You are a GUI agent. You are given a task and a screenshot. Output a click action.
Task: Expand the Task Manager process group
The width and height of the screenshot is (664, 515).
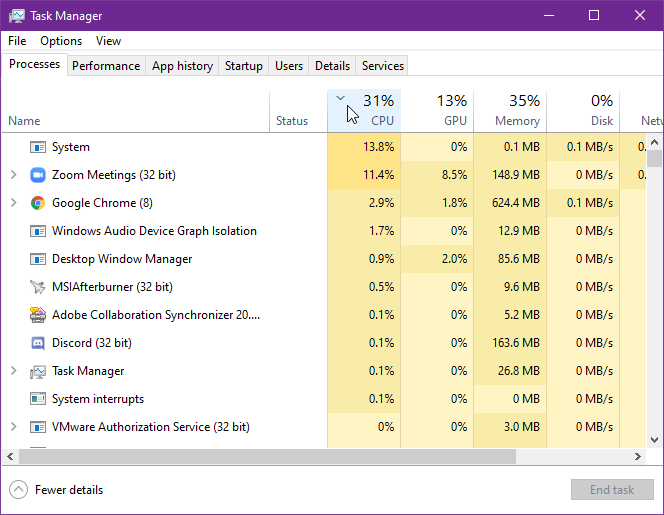pos(14,371)
